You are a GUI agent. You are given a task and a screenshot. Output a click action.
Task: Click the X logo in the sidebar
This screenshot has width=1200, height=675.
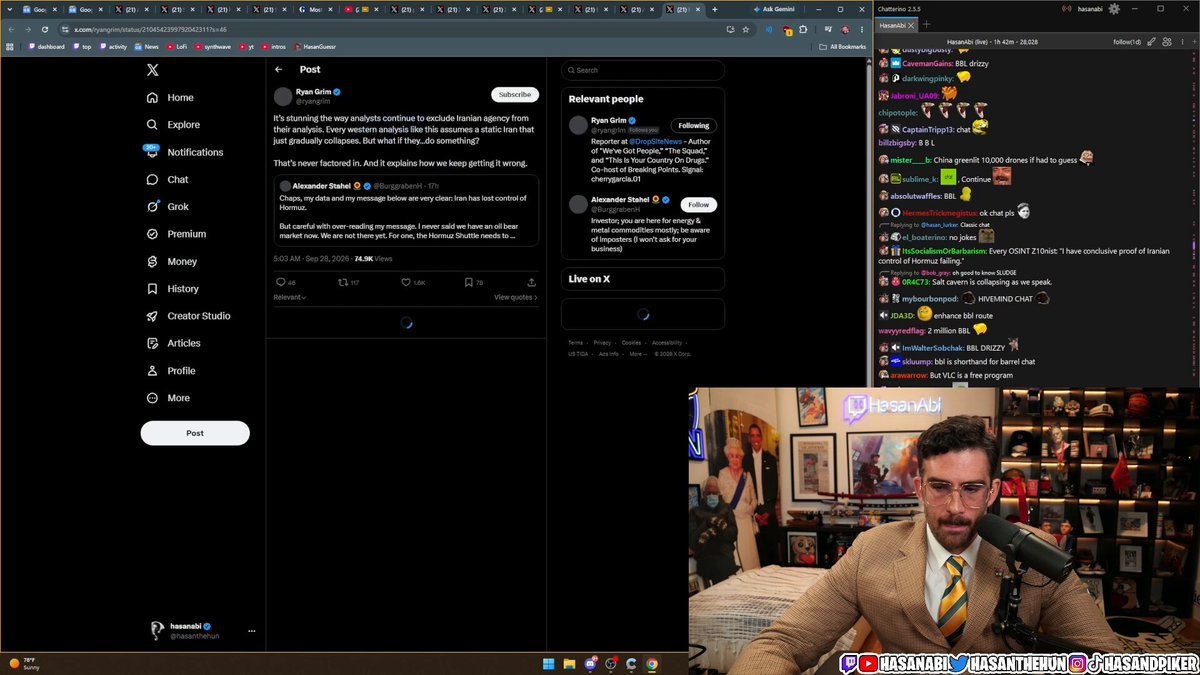tap(152, 70)
